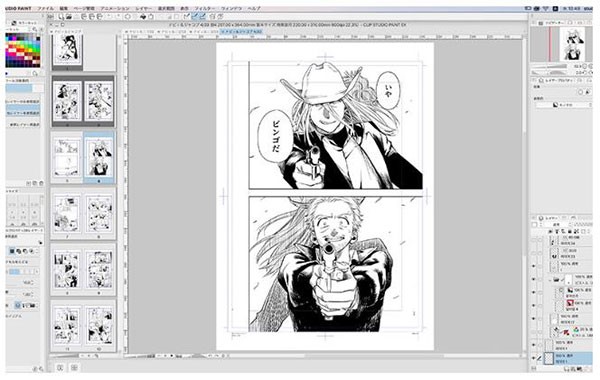Adjust the layer opacity slider in layer panel

coord(582,225)
